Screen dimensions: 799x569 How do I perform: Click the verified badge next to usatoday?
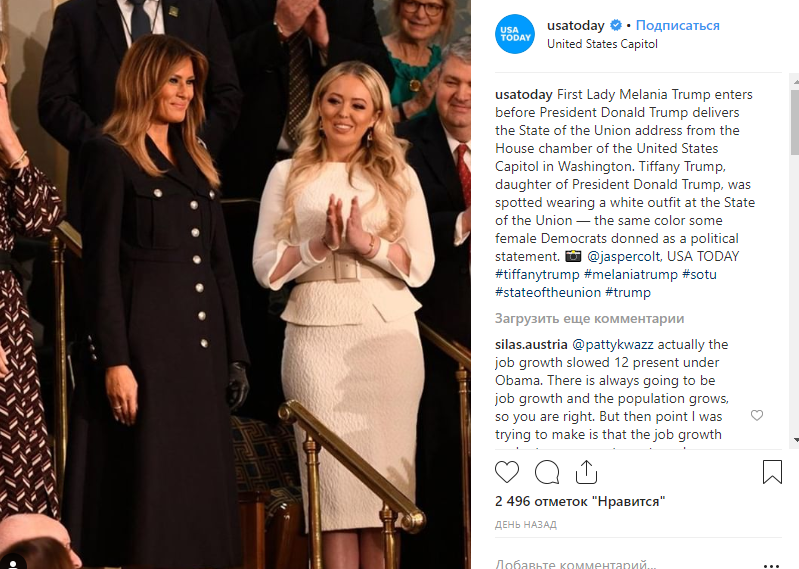(x=616, y=25)
